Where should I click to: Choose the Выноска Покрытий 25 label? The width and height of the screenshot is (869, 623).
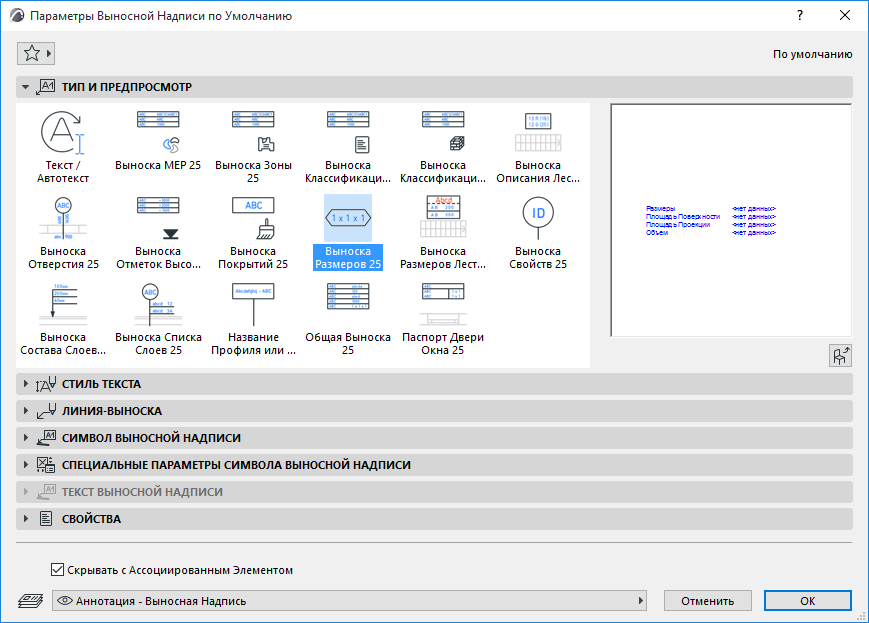click(x=253, y=233)
